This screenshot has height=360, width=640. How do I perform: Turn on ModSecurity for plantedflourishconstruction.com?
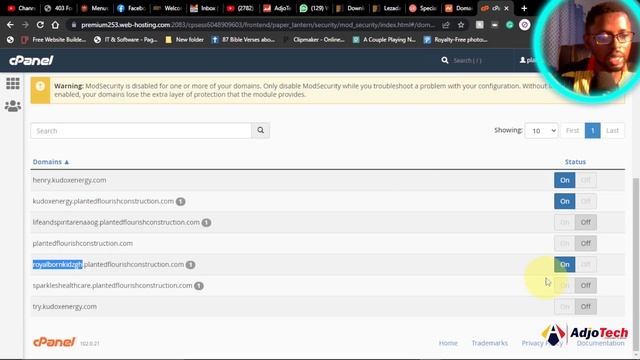point(564,243)
